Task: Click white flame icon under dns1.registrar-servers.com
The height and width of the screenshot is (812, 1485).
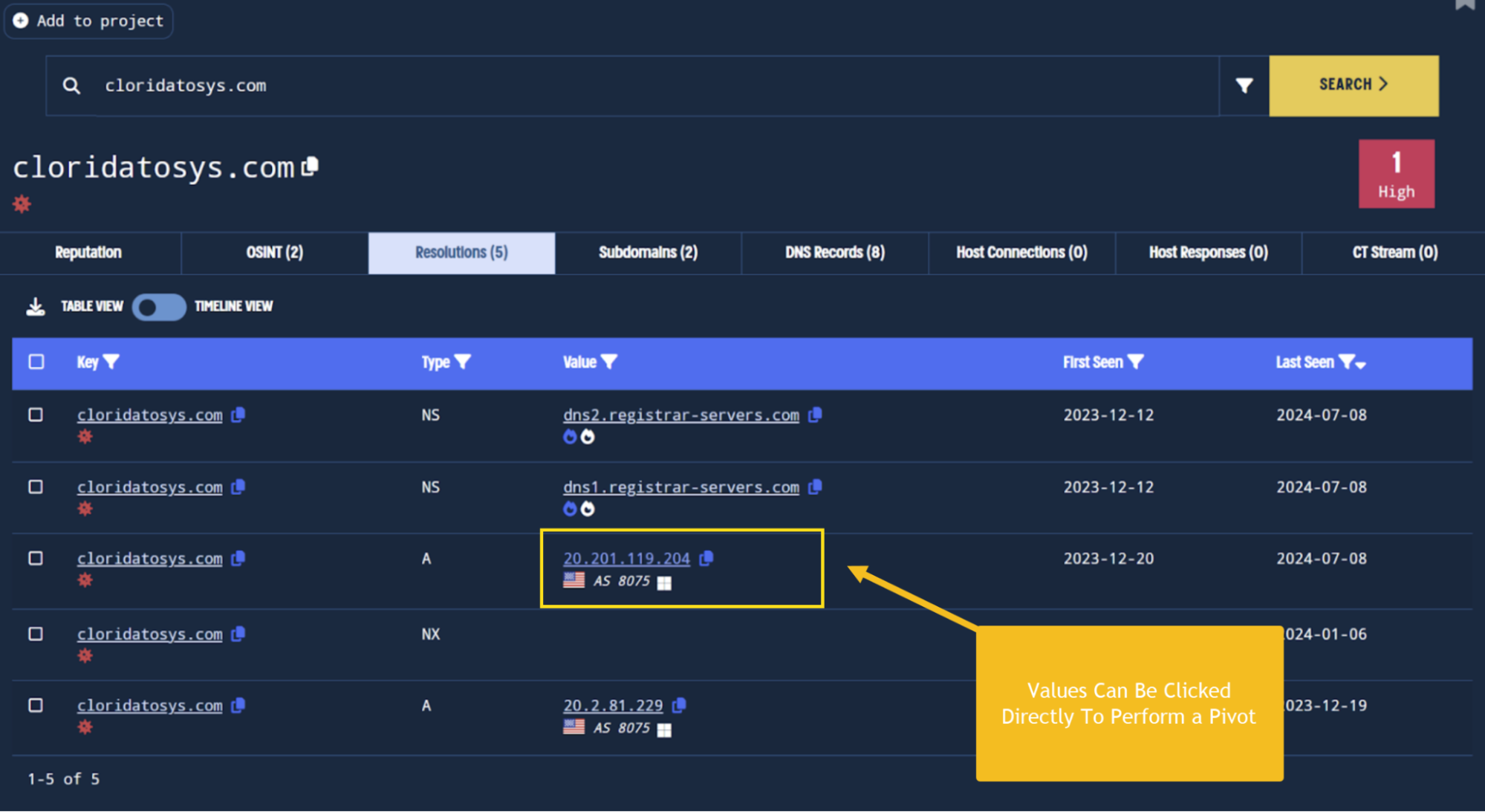Action: pyautogui.click(x=588, y=509)
